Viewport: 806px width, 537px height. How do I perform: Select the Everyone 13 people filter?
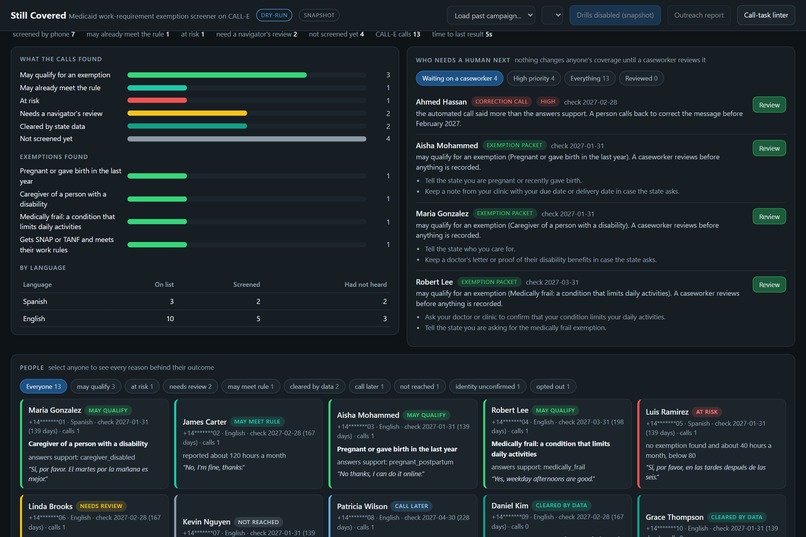point(43,386)
